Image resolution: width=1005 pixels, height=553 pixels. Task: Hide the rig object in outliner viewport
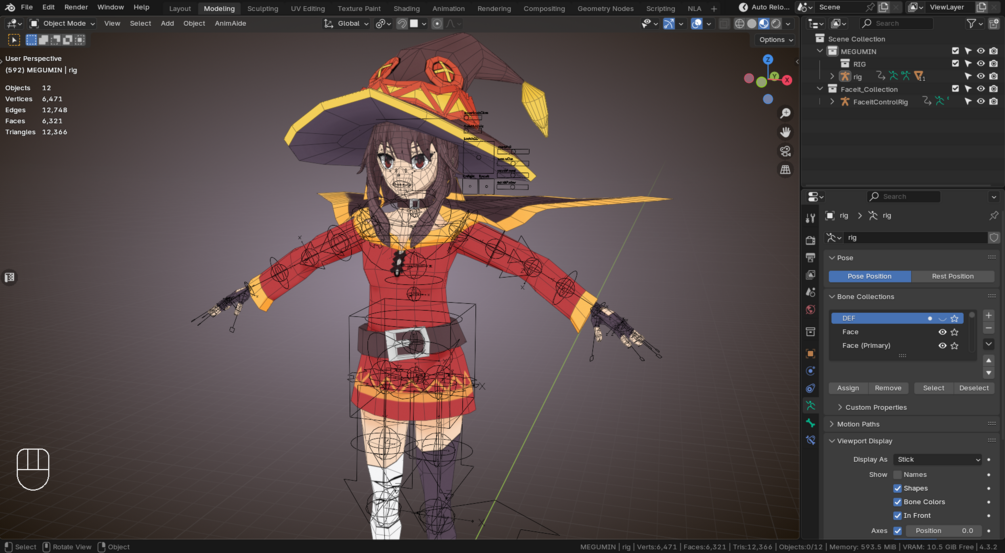pyautogui.click(x=981, y=76)
